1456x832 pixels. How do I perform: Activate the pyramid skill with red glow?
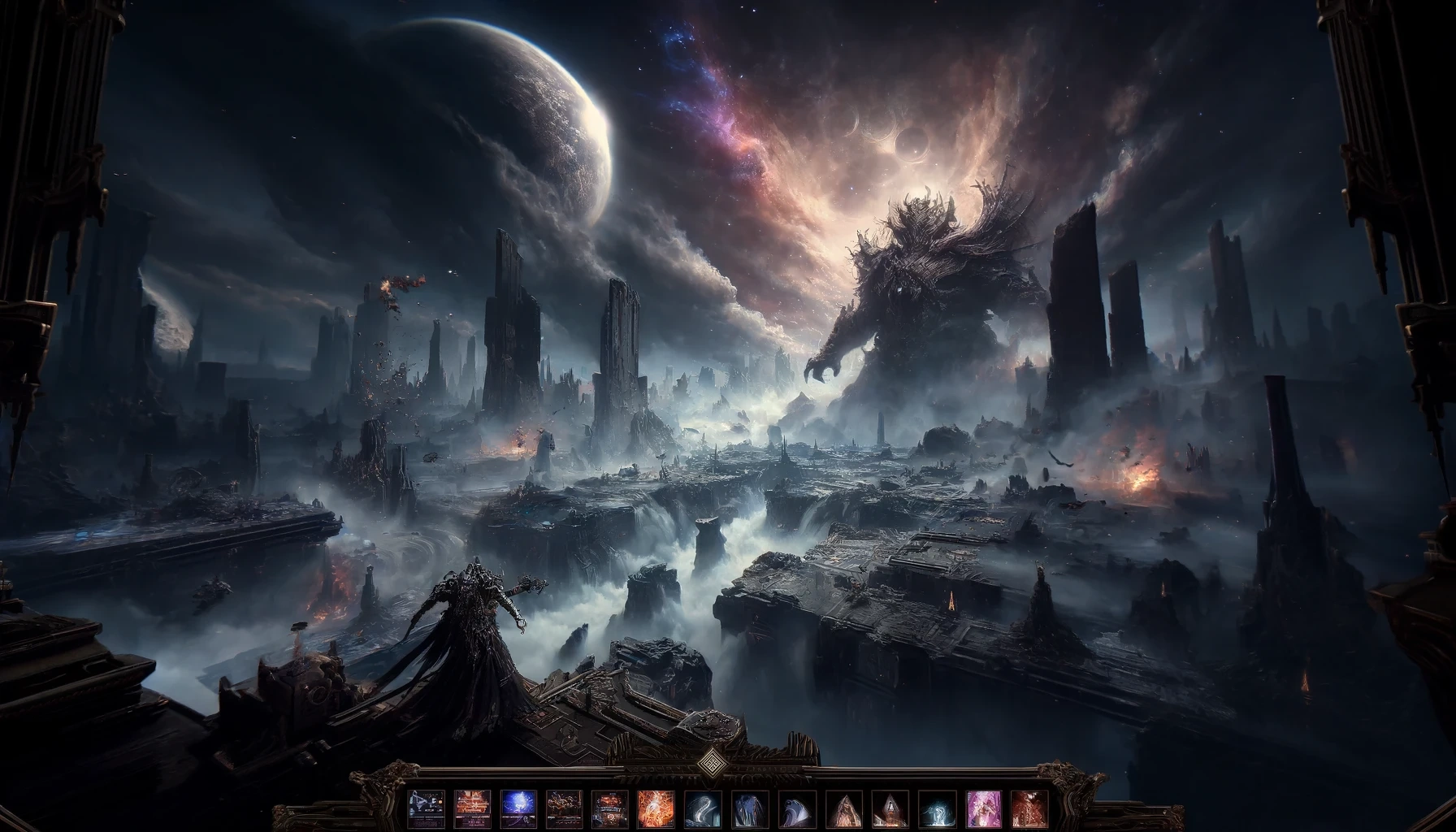tap(886, 808)
